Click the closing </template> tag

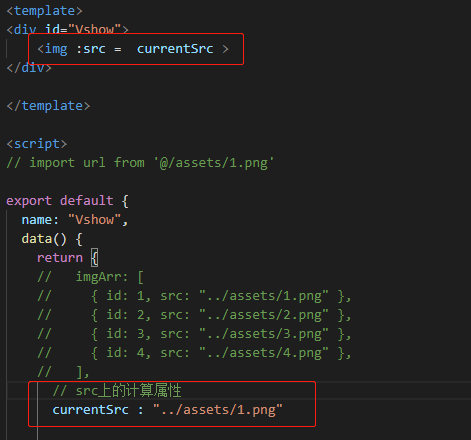(x=48, y=106)
